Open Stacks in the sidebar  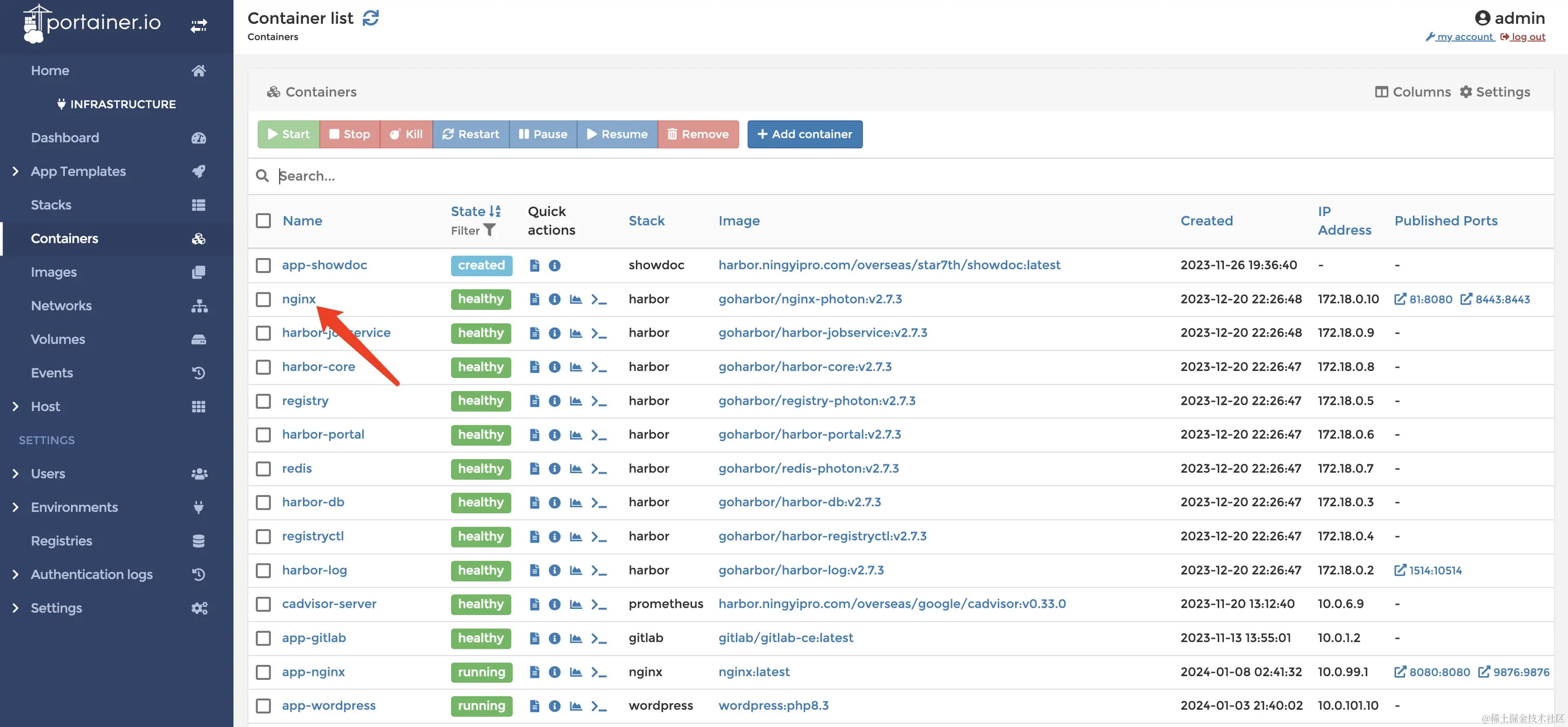pos(117,205)
